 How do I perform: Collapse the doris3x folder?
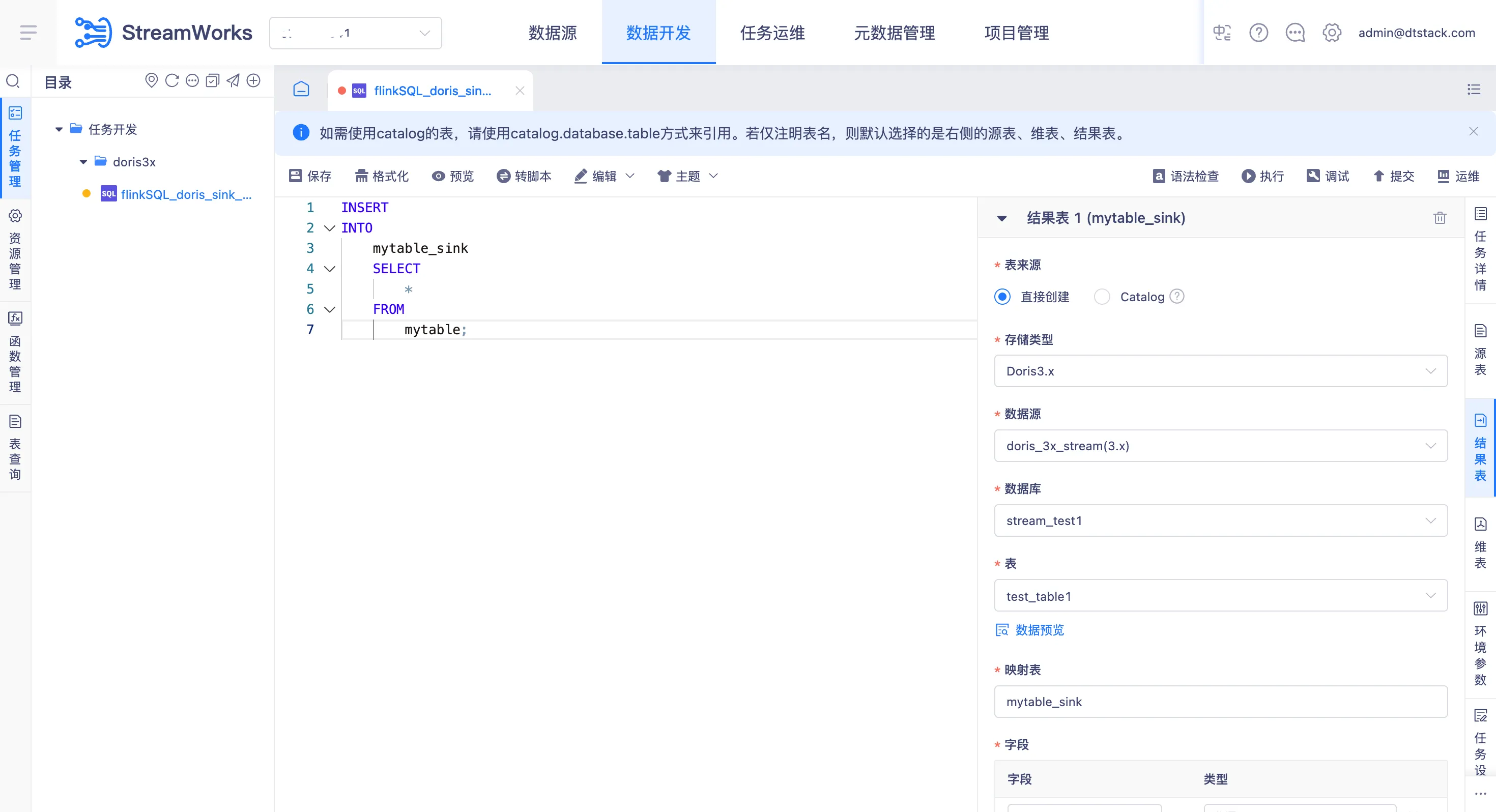83,162
